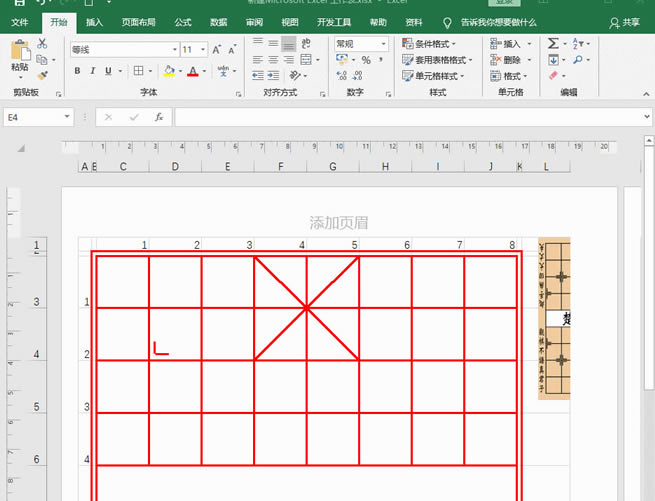
Task: Open the 公式 ribbon tab
Action: click(x=183, y=21)
